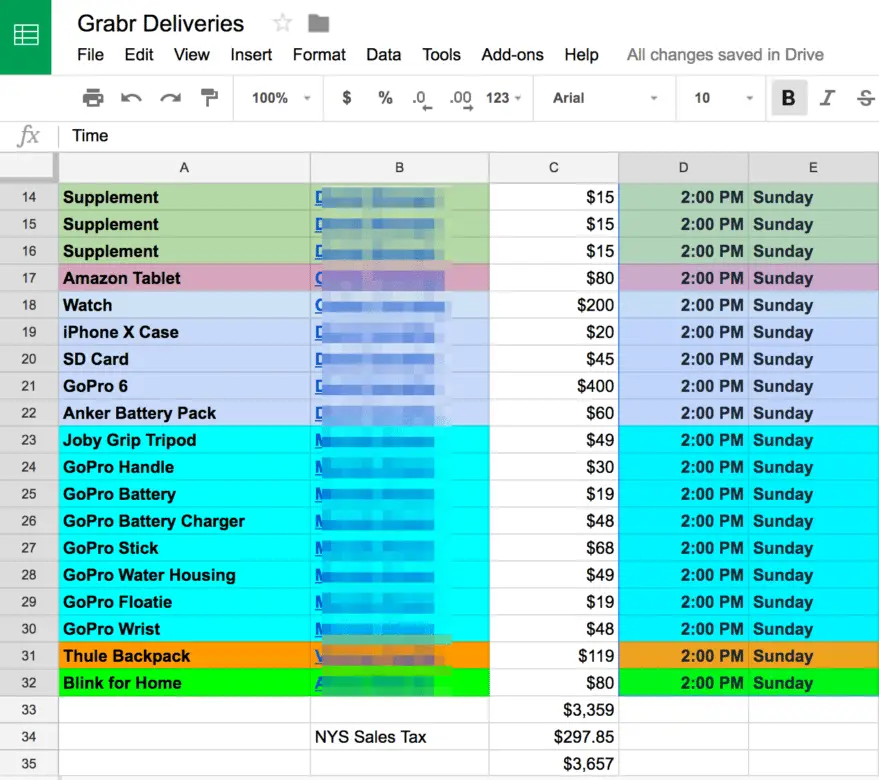879x780 pixels.
Task: Open the Arial font dropdown
Action: [x=605, y=98]
